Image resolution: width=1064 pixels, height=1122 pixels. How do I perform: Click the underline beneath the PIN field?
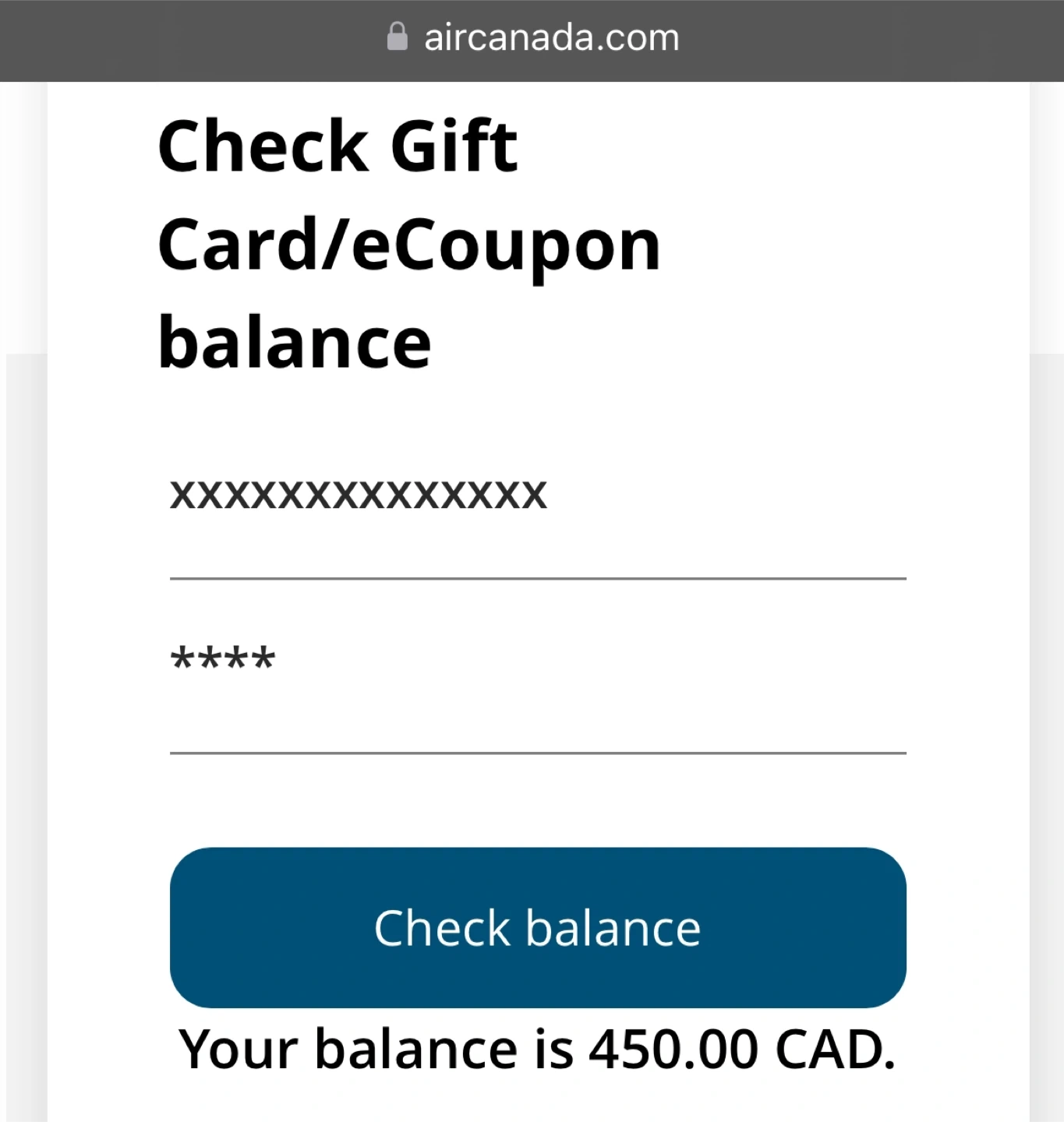pyautogui.click(x=538, y=753)
